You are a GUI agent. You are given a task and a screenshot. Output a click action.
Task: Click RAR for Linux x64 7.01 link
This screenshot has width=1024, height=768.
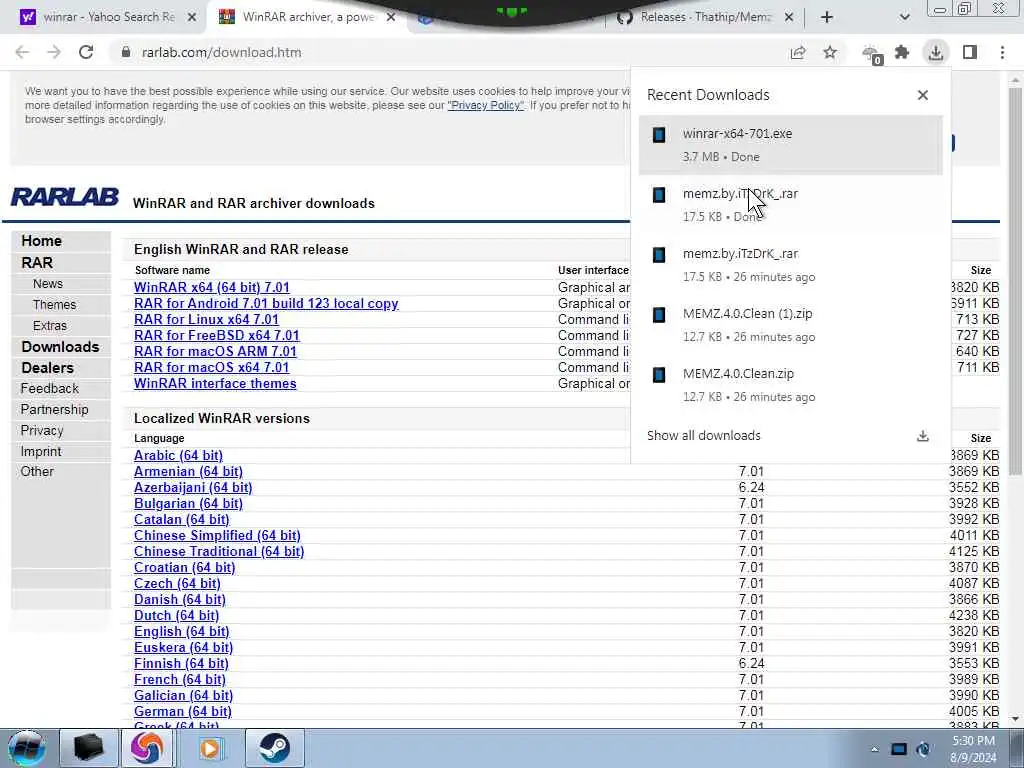click(206, 319)
